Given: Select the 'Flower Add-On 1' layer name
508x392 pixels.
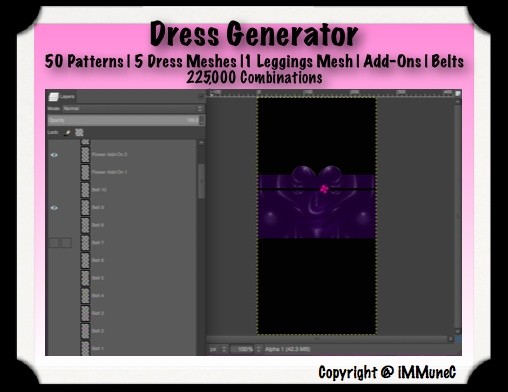Looking at the screenshot, I should point(109,172).
